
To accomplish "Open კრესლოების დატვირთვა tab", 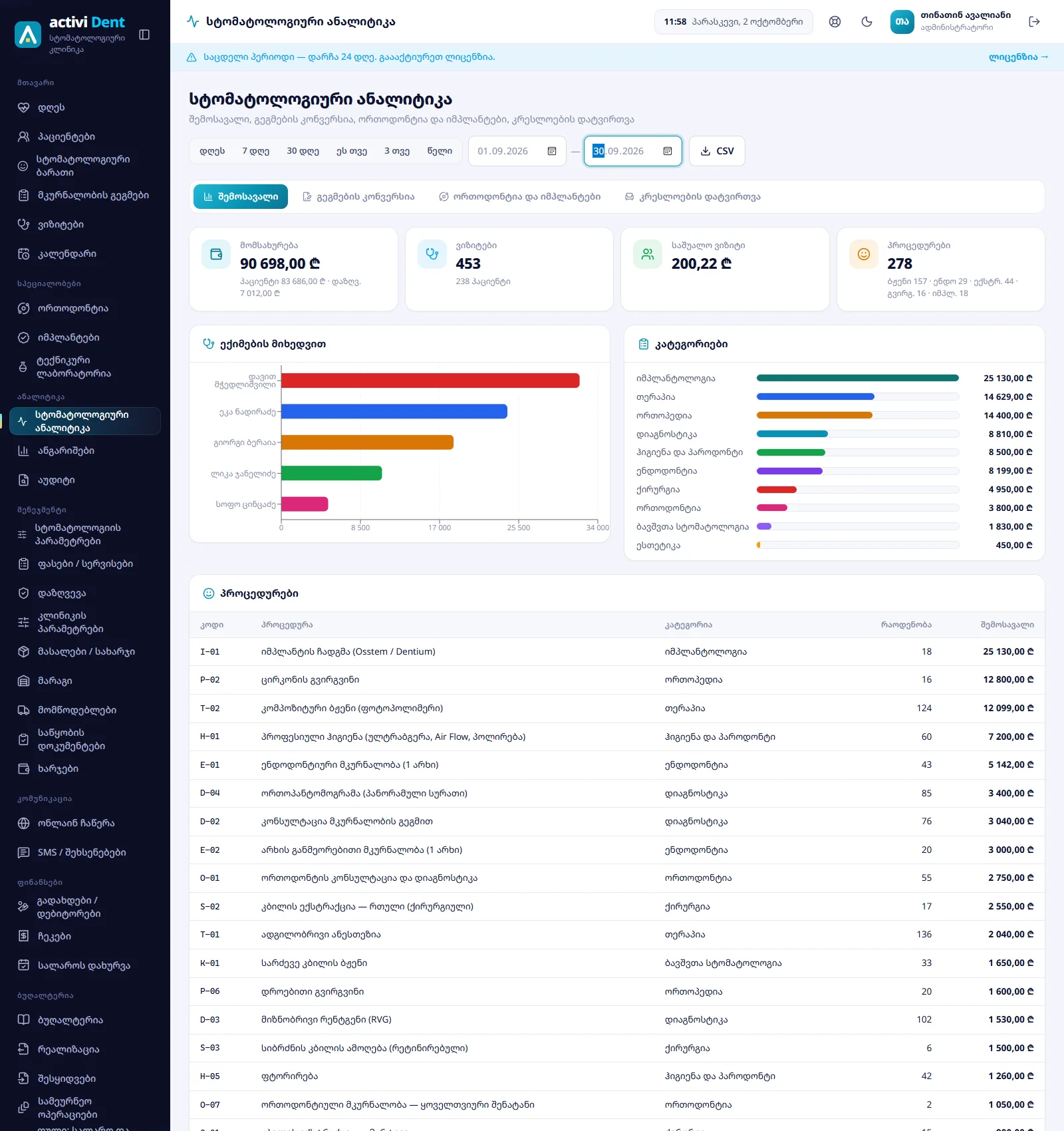I will pyautogui.click(x=692, y=197).
